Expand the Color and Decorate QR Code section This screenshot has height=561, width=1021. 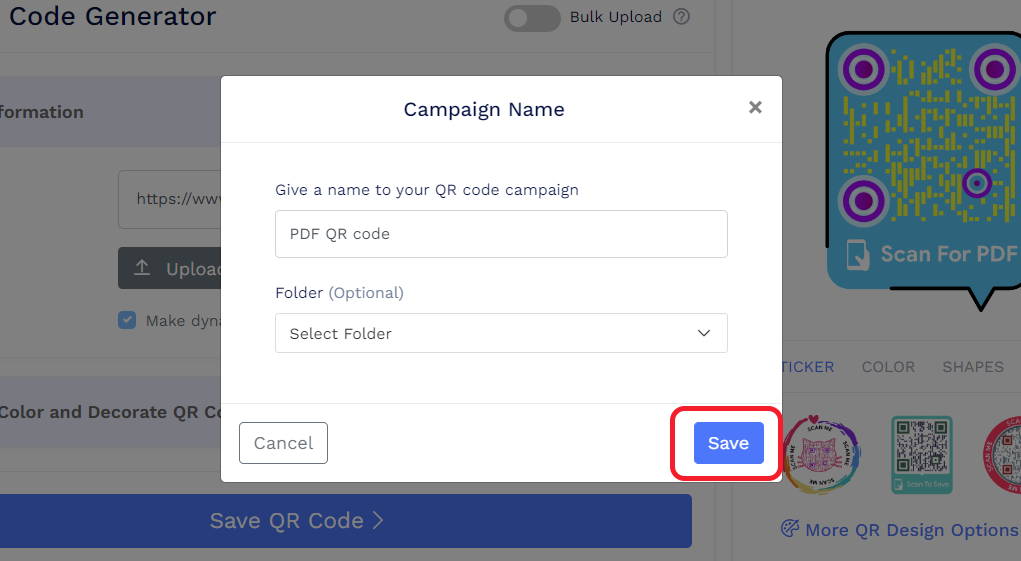(110, 412)
